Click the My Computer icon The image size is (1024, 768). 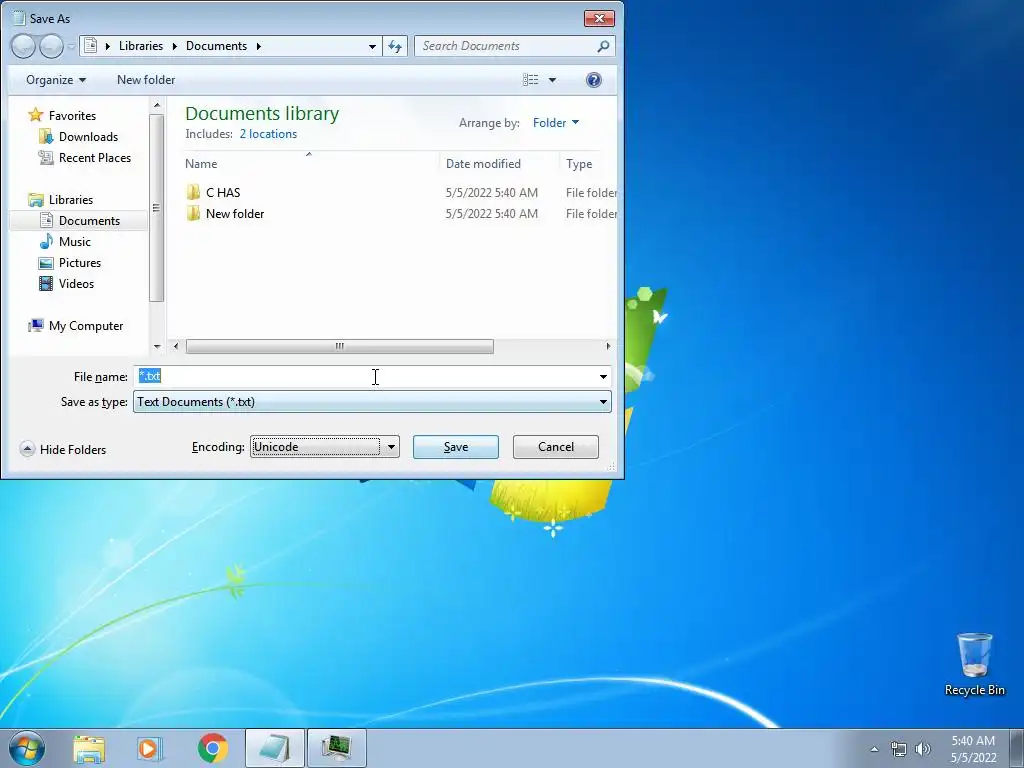[x=36, y=325]
